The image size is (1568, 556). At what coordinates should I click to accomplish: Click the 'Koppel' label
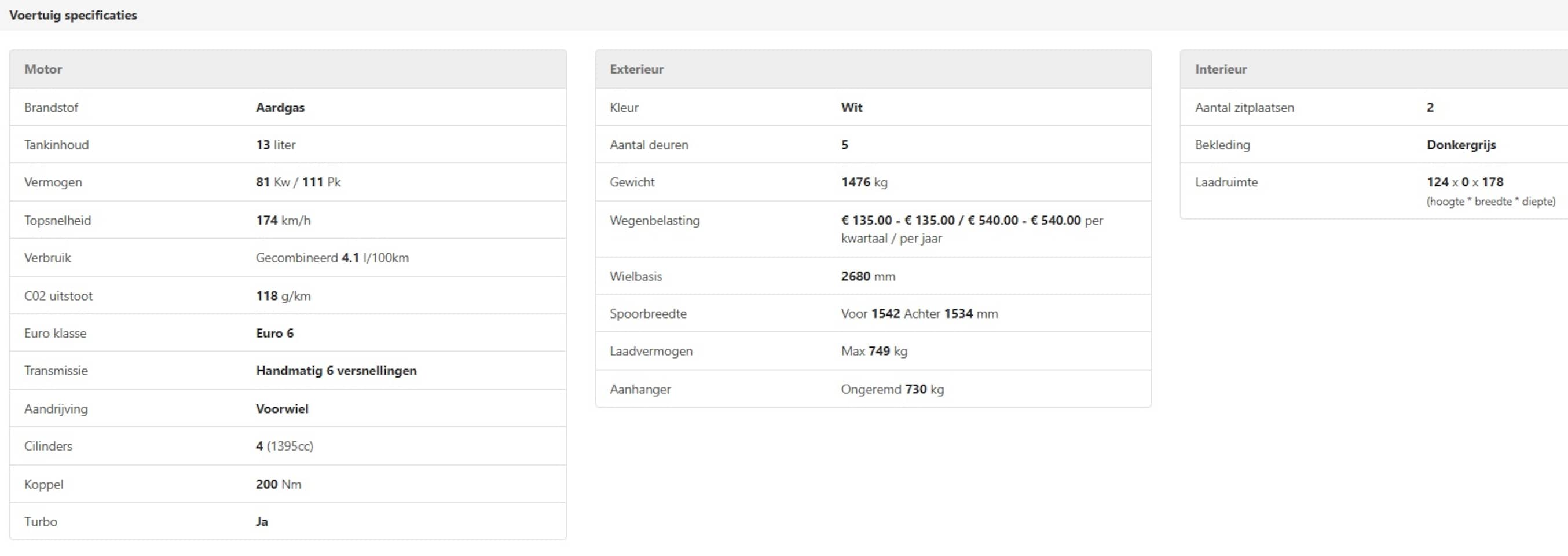(x=44, y=484)
